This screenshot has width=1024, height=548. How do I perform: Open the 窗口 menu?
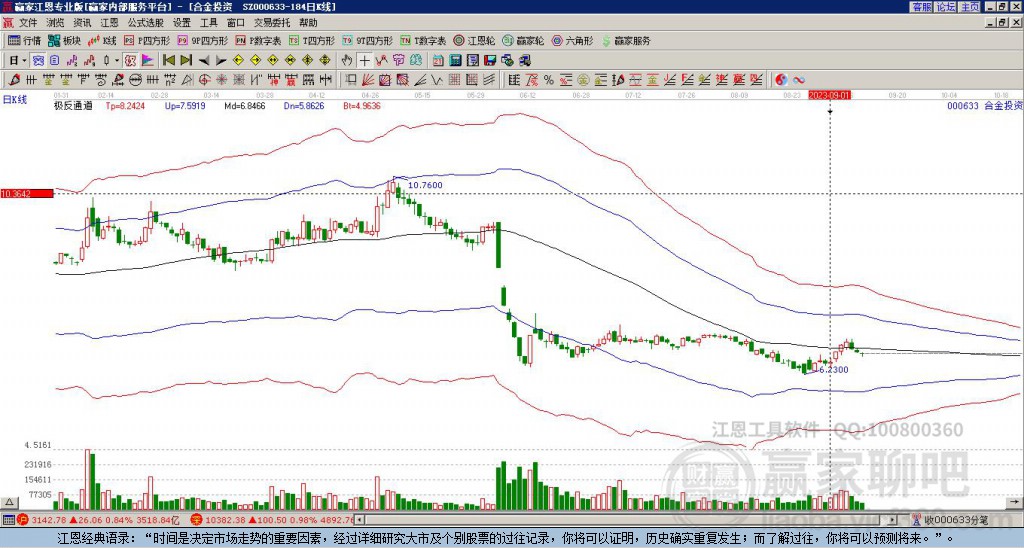(236, 23)
